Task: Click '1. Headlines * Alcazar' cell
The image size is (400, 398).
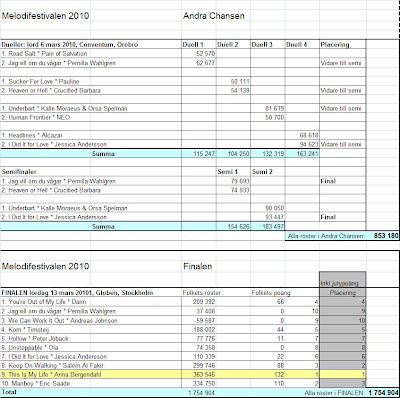Action: pos(32,135)
